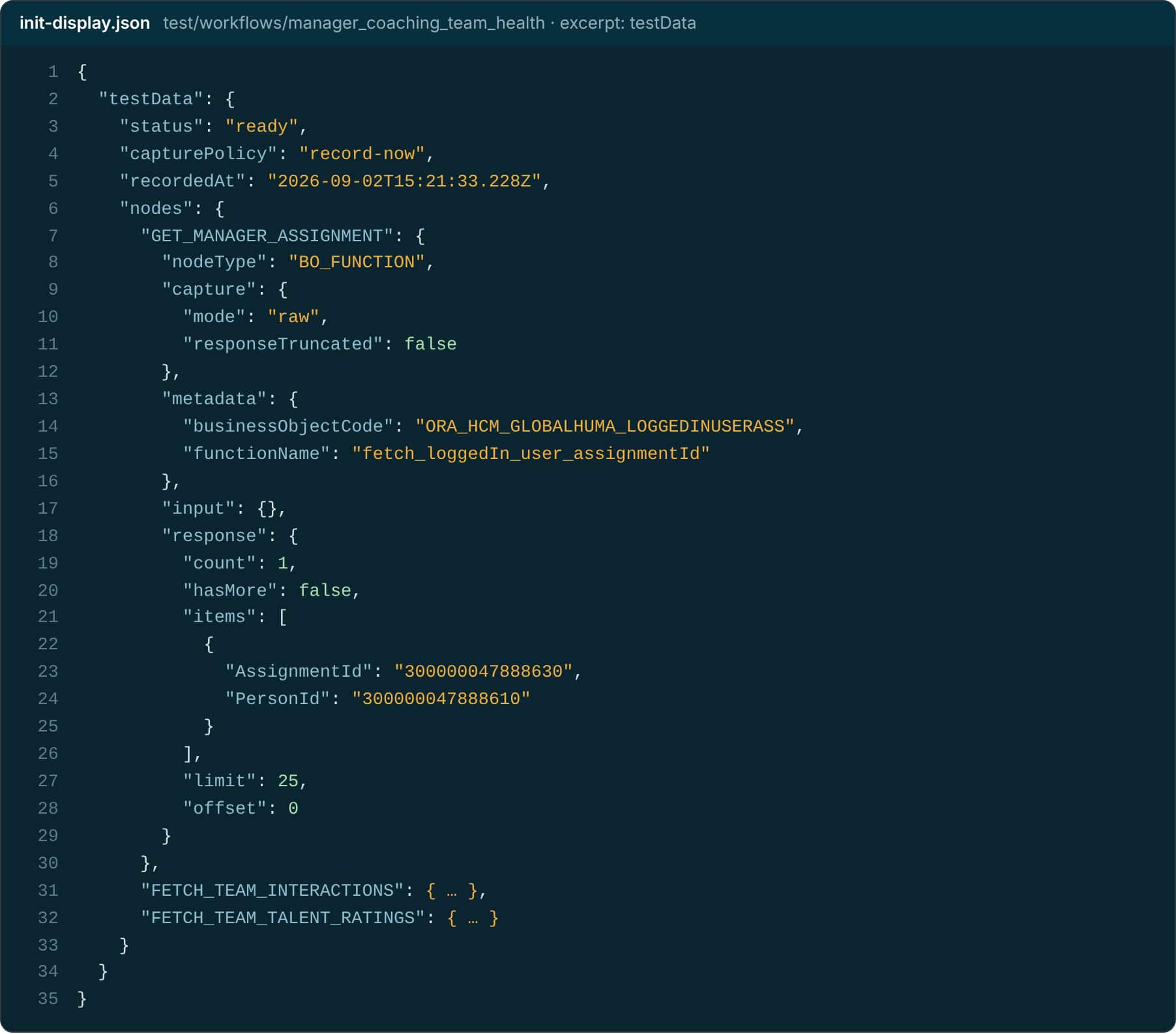Click the "AssignmentId" key
The height and width of the screenshot is (1034, 1176).
299,672
